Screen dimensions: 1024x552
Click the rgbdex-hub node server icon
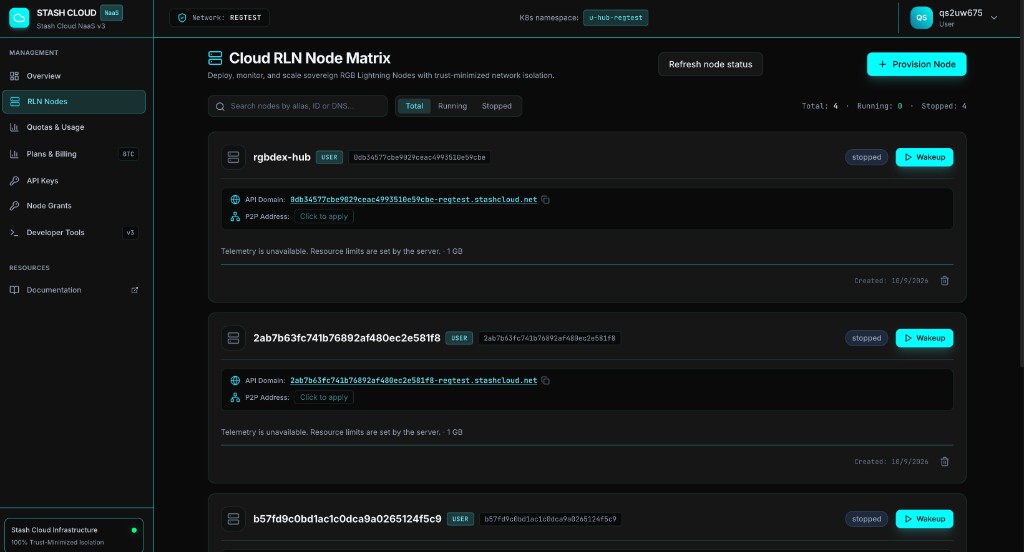point(233,157)
